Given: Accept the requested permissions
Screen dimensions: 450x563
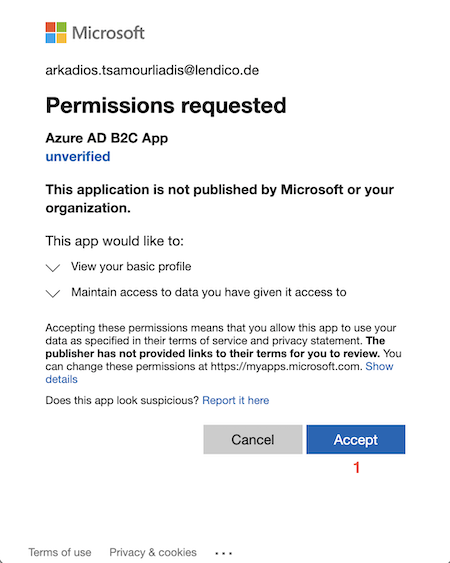Looking at the screenshot, I should (x=356, y=439).
